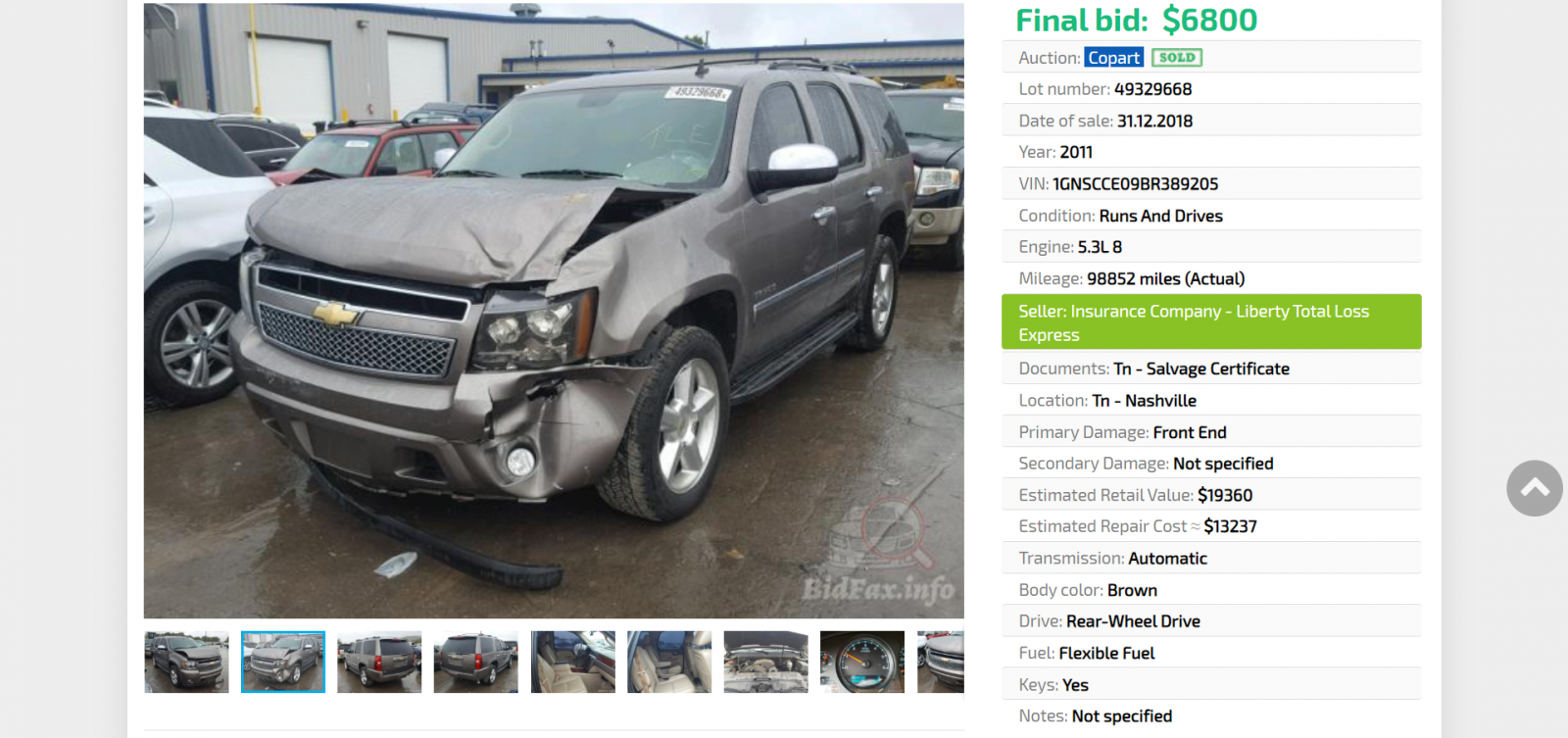This screenshot has width=1568, height=738.
Task: Click the main damaged Tahoe photo
Action: pyautogui.click(x=554, y=311)
